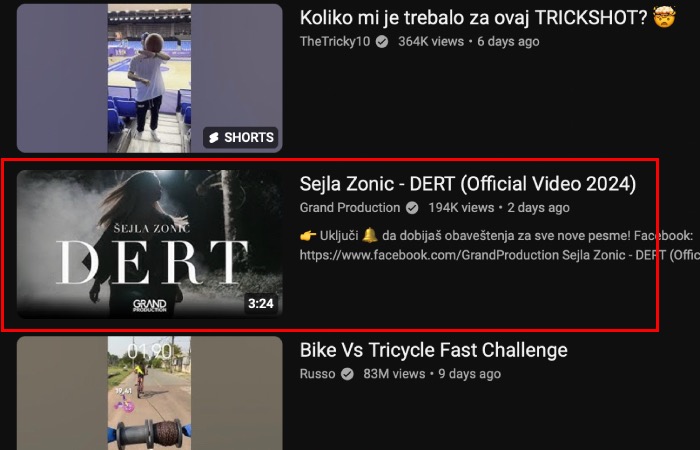Click Grand Production verified checkmark badge
The height and width of the screenshot is (450, 700).
[x=412, y=208]
